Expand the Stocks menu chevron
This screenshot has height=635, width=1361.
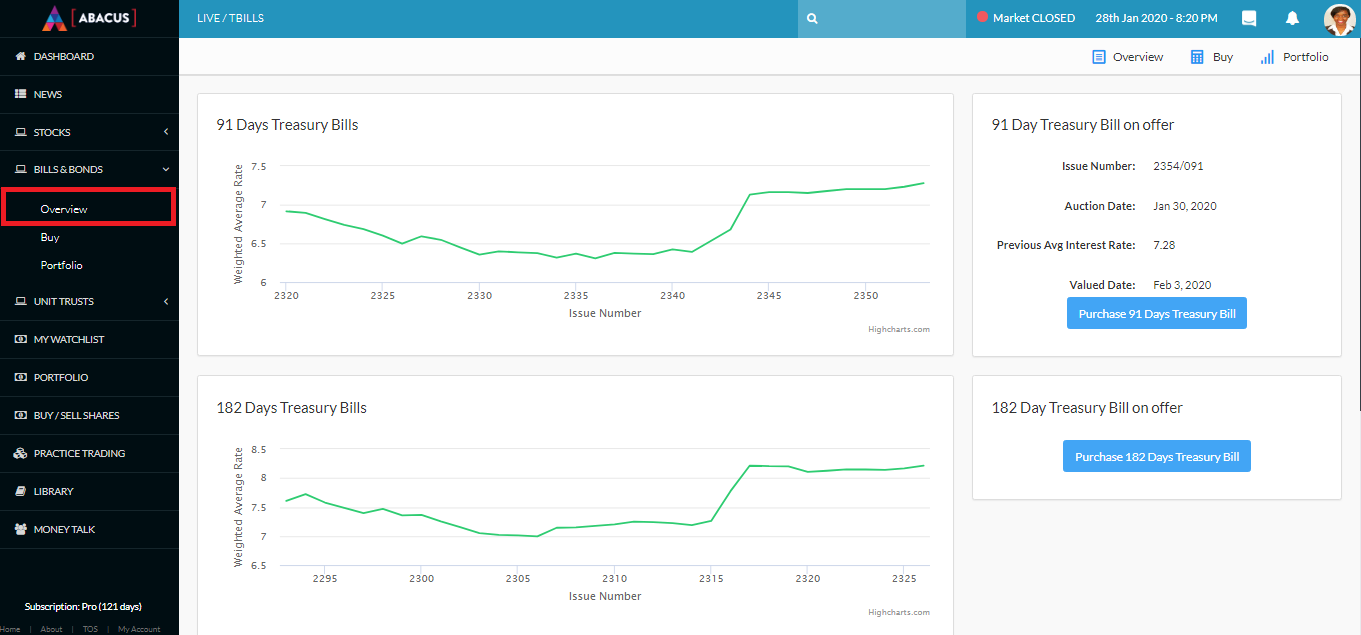pos(166,132)
